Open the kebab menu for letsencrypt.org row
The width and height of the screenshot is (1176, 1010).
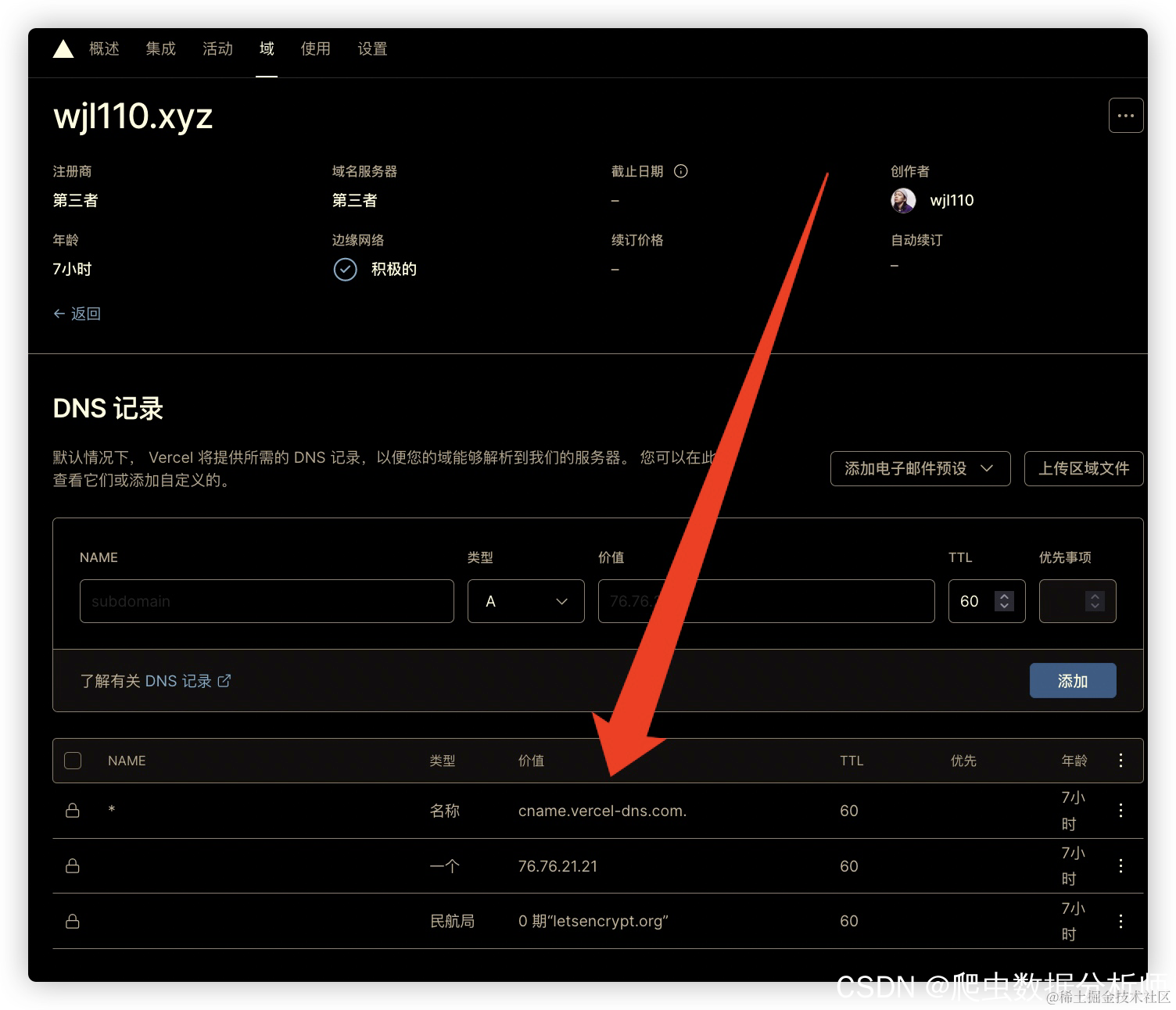point(1120,922)
